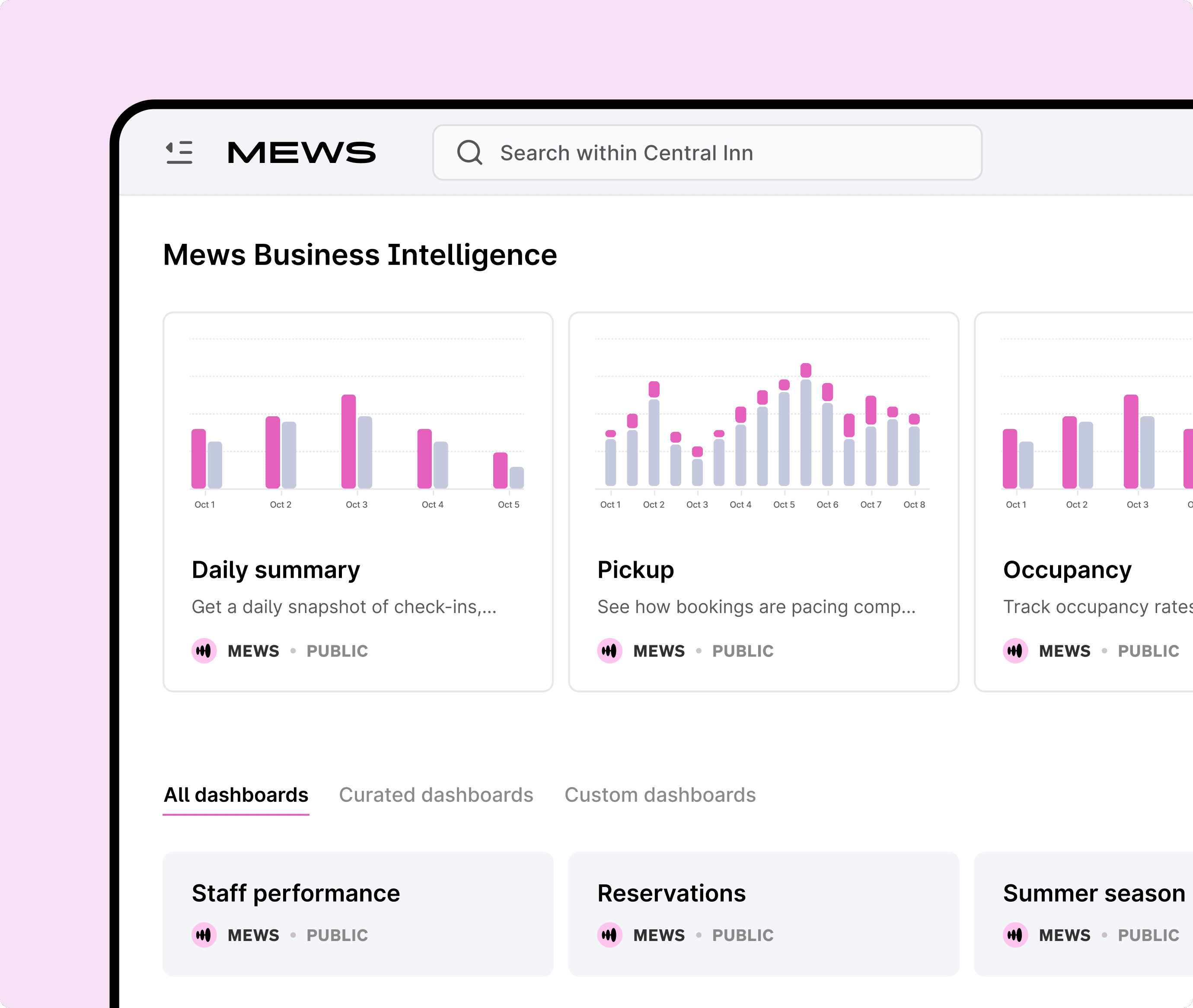1193x1008 pixels.
Task: Click 'Get a daily snapshot of check-ins' description
Action: (344, 607)
